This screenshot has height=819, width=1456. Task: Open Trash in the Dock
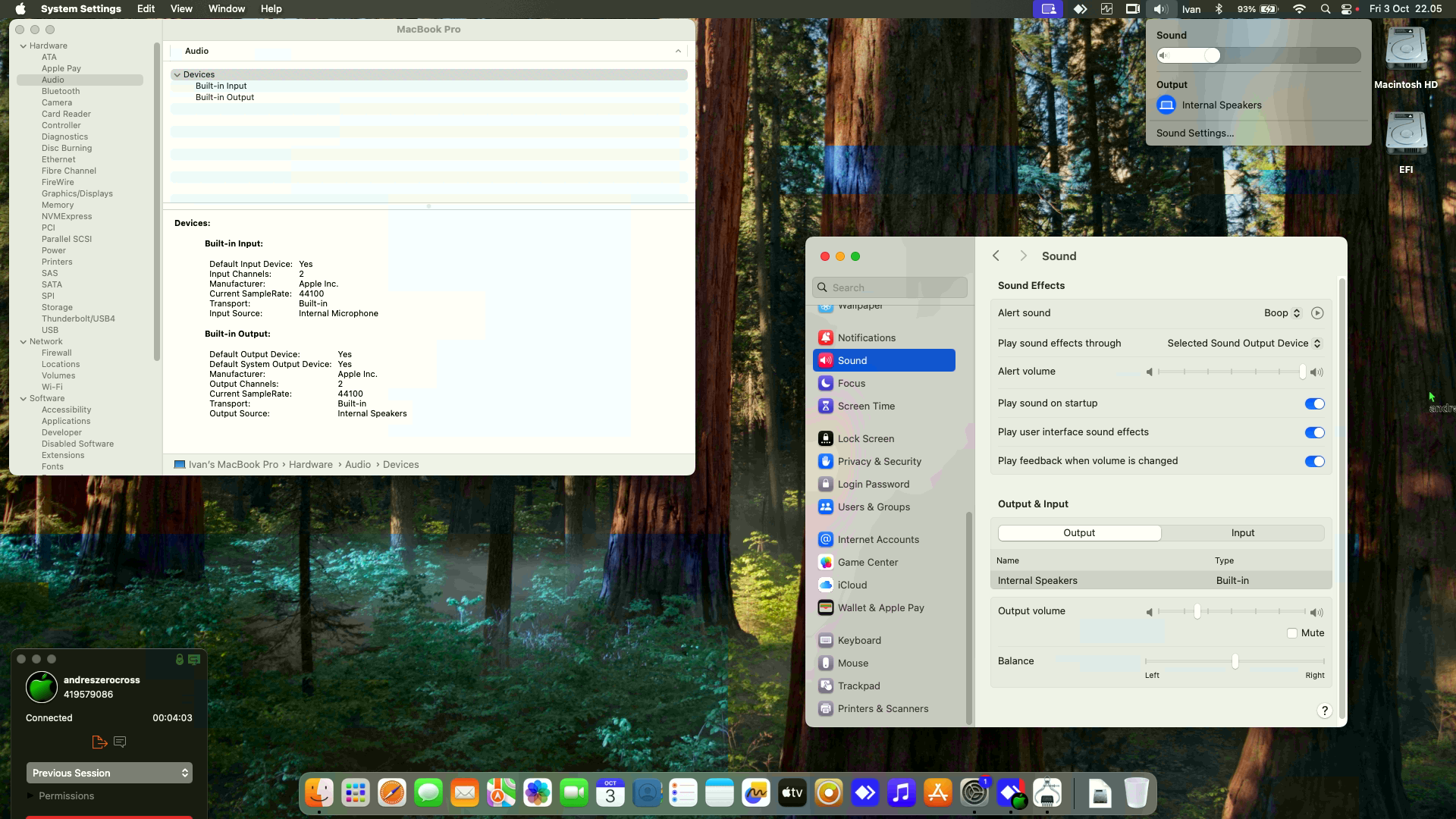point(1136,793)
